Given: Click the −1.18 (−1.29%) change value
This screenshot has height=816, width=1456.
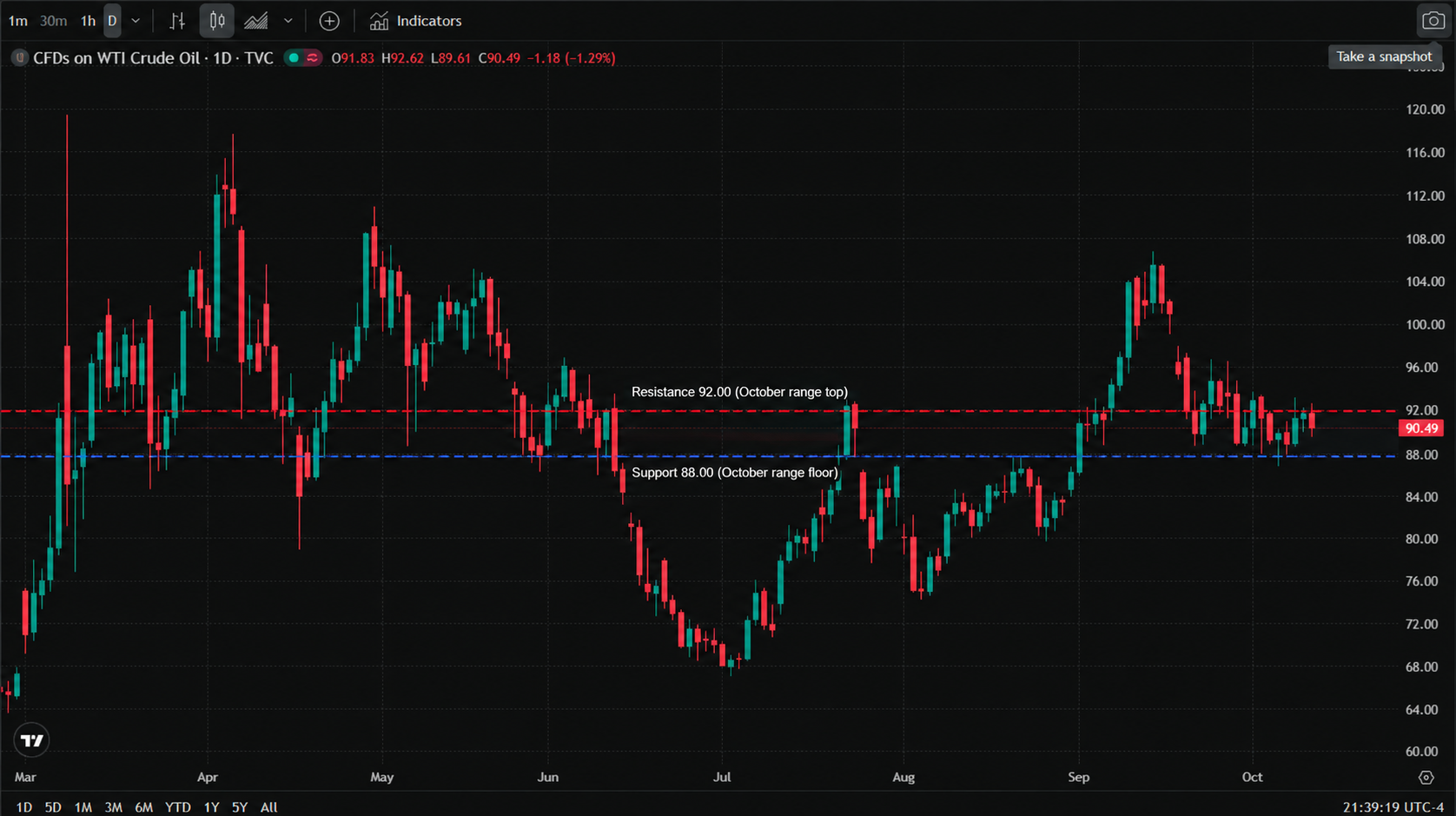Looking at the screenshot, I should 572,58.
